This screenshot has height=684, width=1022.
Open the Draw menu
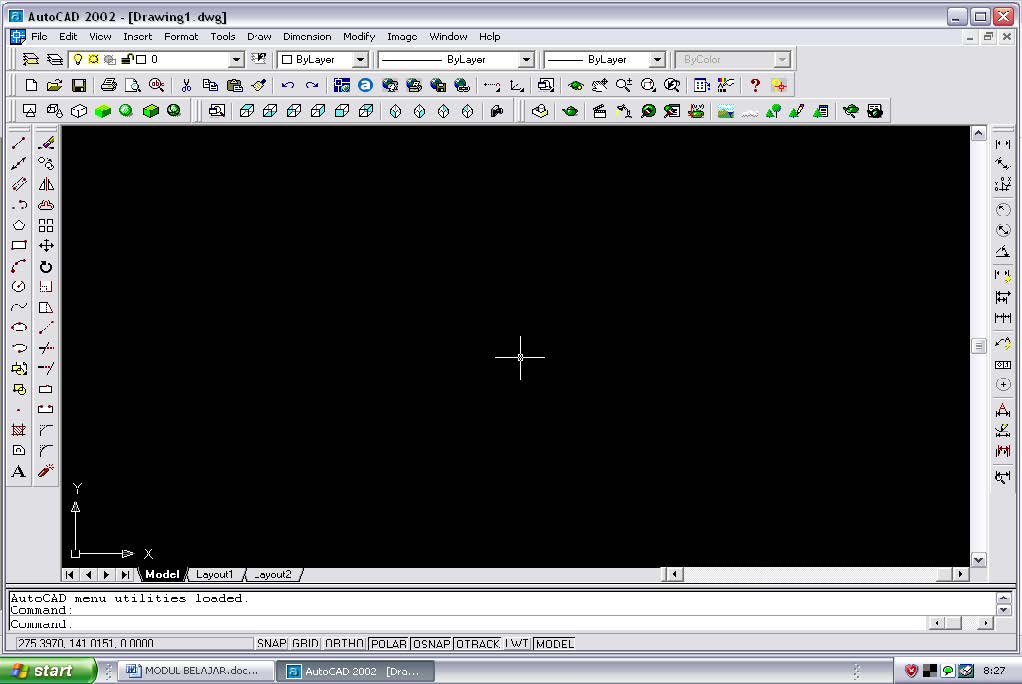tap(259, 37)
